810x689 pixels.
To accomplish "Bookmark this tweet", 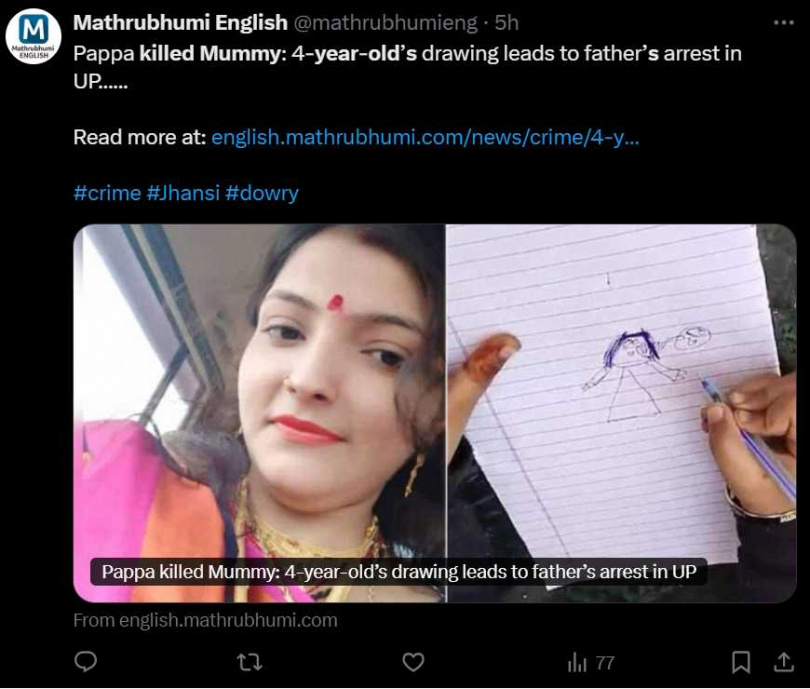I will pos(741,662).
